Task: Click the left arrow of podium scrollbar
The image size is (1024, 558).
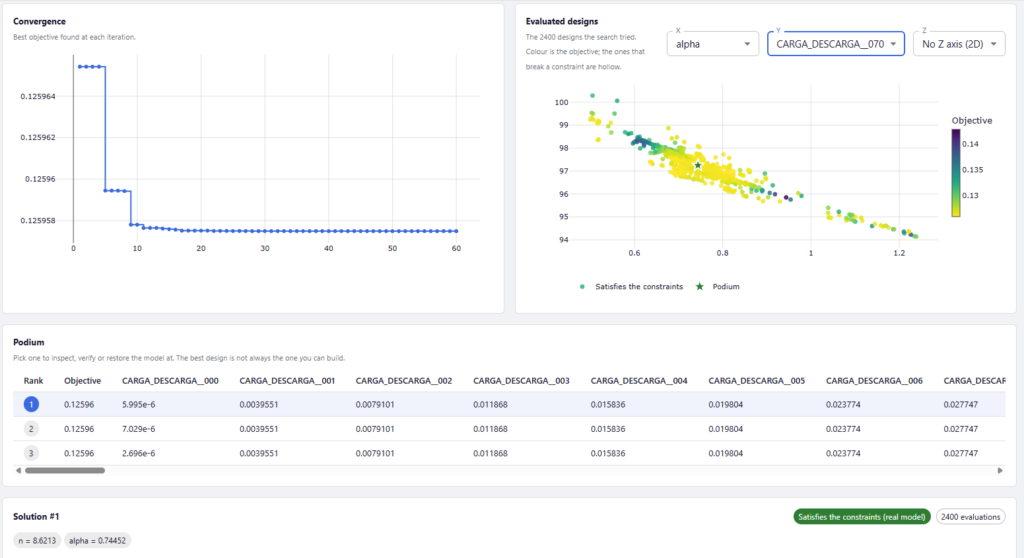Action: point(18,470)
